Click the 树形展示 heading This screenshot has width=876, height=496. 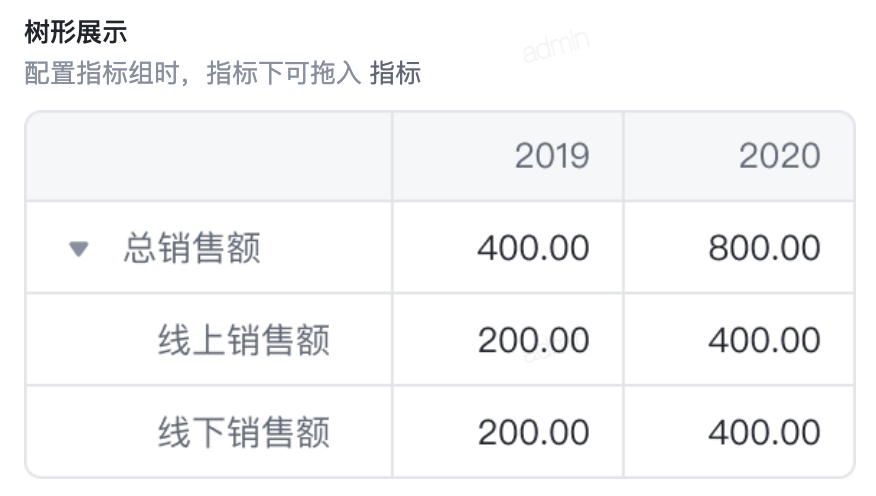click(x=75, y=32)
